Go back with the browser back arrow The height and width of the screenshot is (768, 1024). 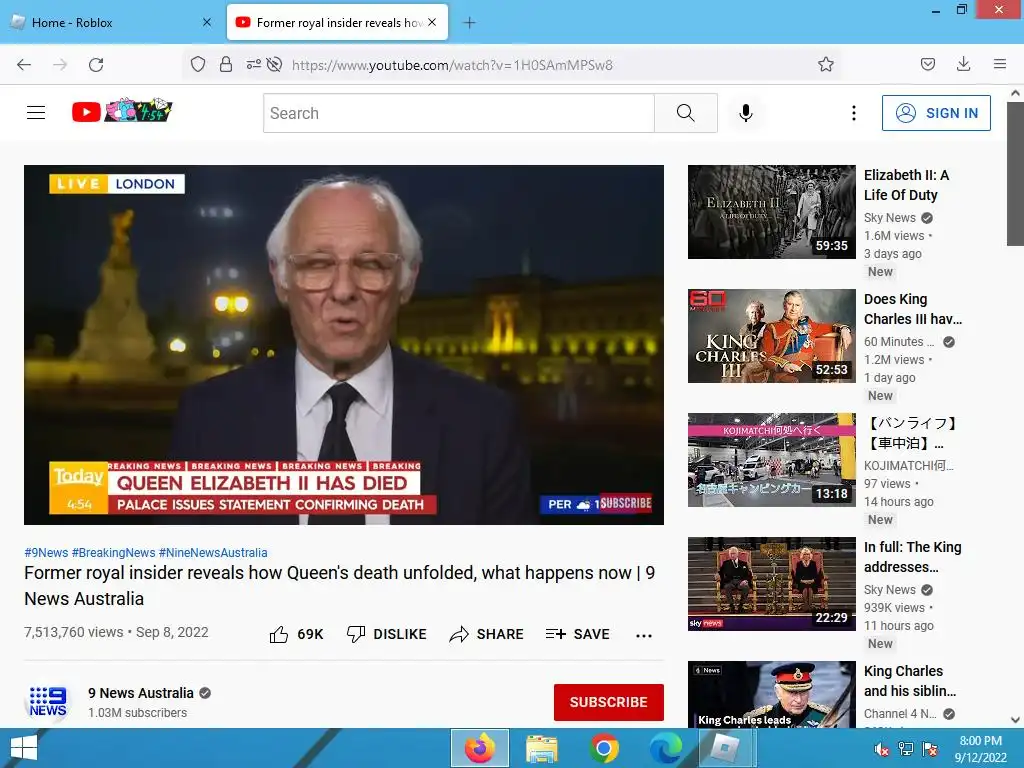point(24,65)
